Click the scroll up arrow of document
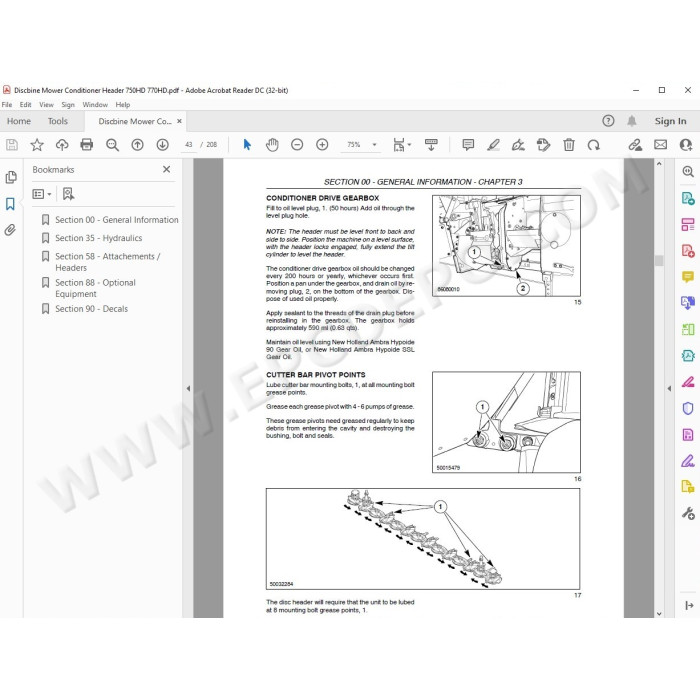 click(659, 164)
